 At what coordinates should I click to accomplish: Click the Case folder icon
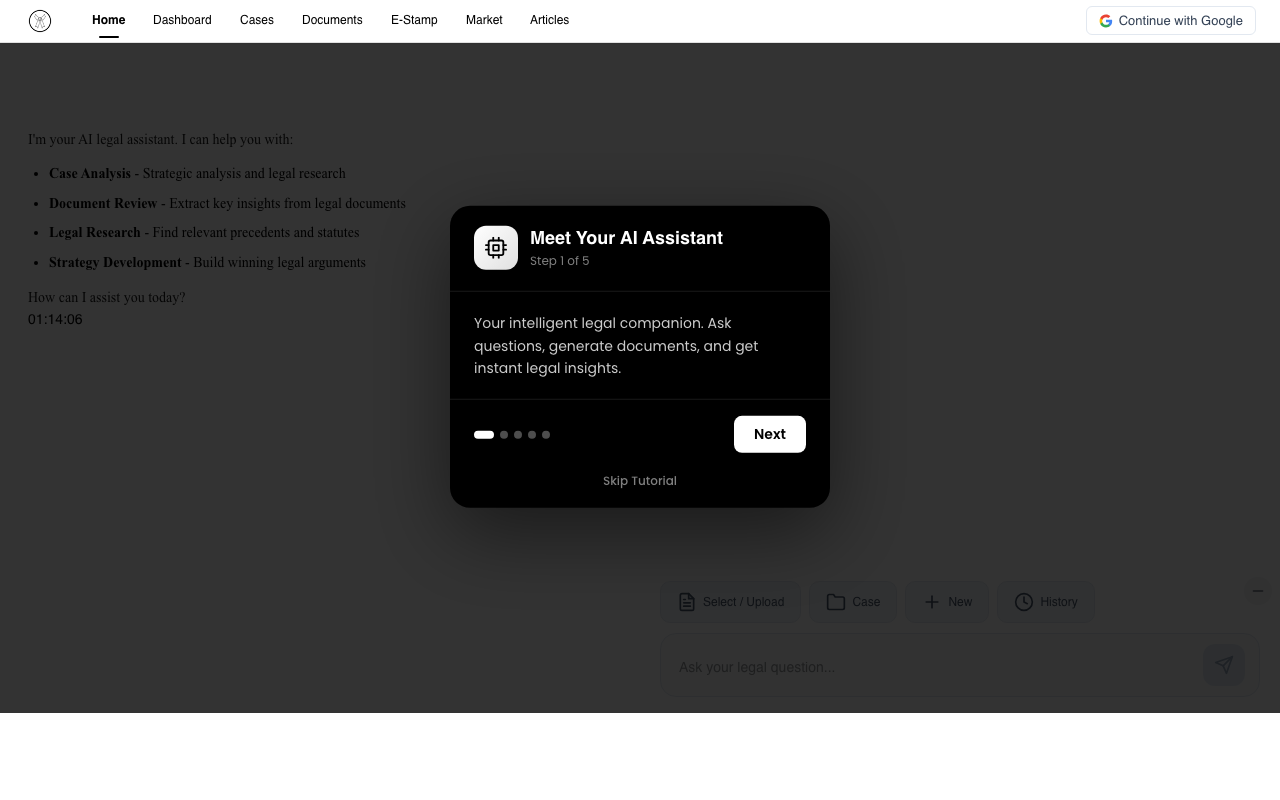(x=836, y=602)
